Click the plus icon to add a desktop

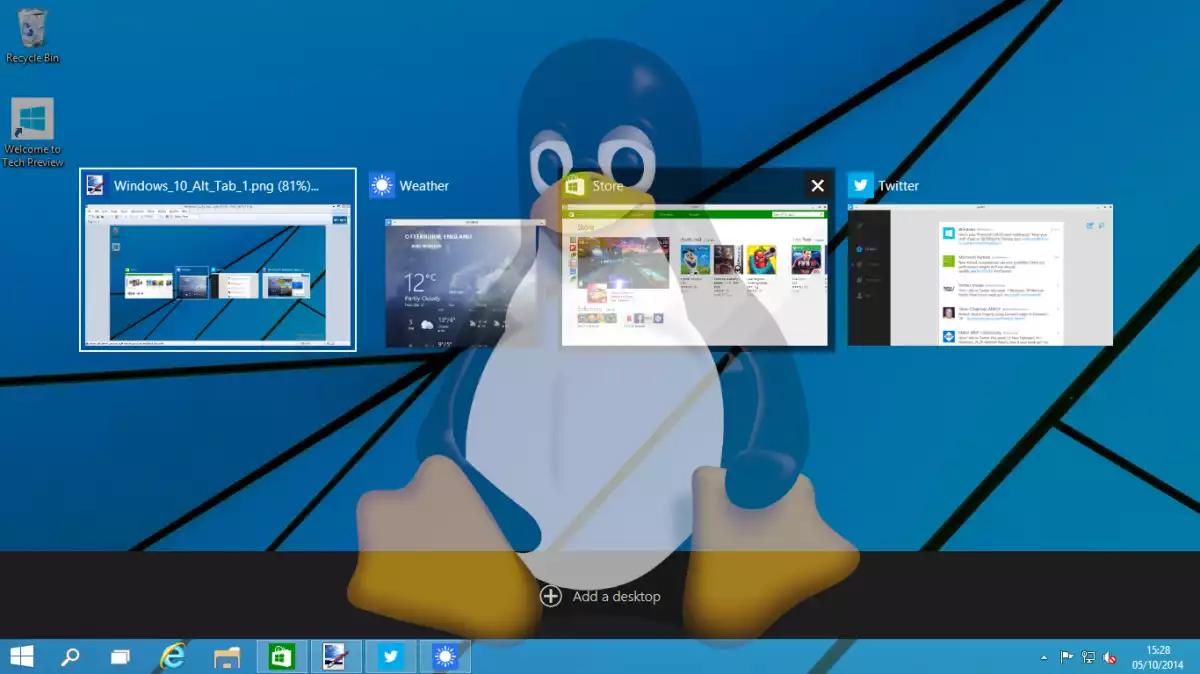[551, 596]
